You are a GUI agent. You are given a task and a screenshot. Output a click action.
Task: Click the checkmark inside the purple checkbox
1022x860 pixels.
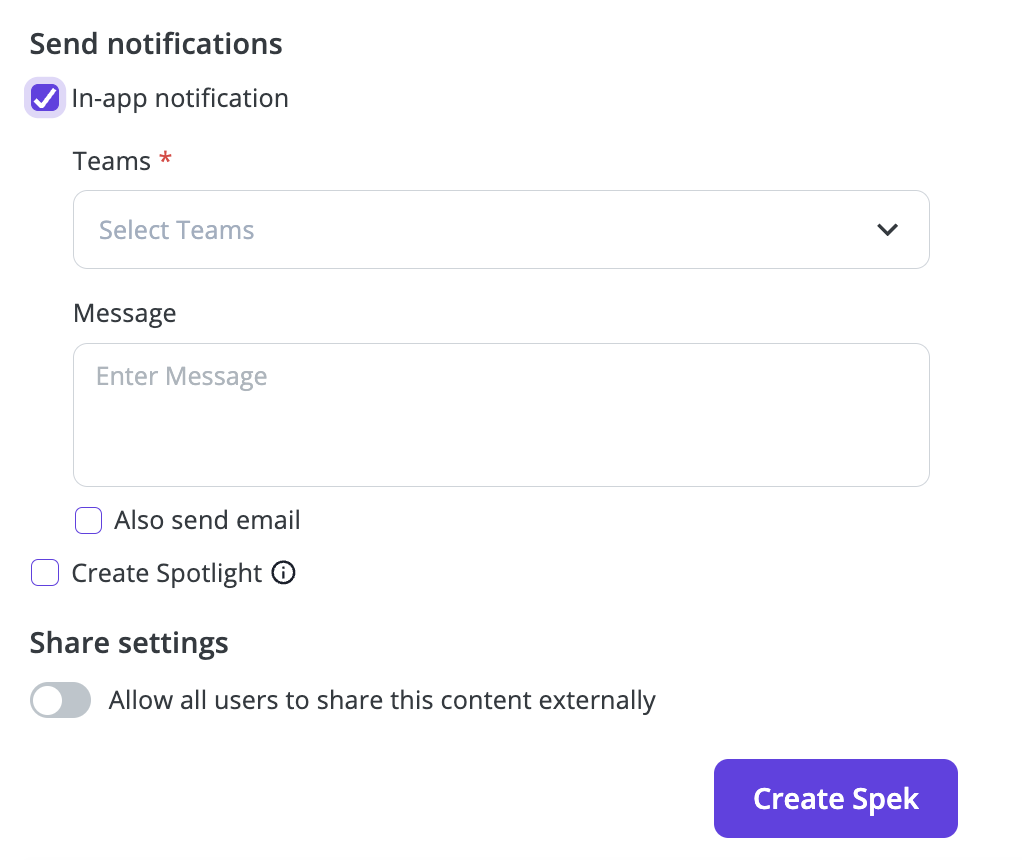coord(45,98)
